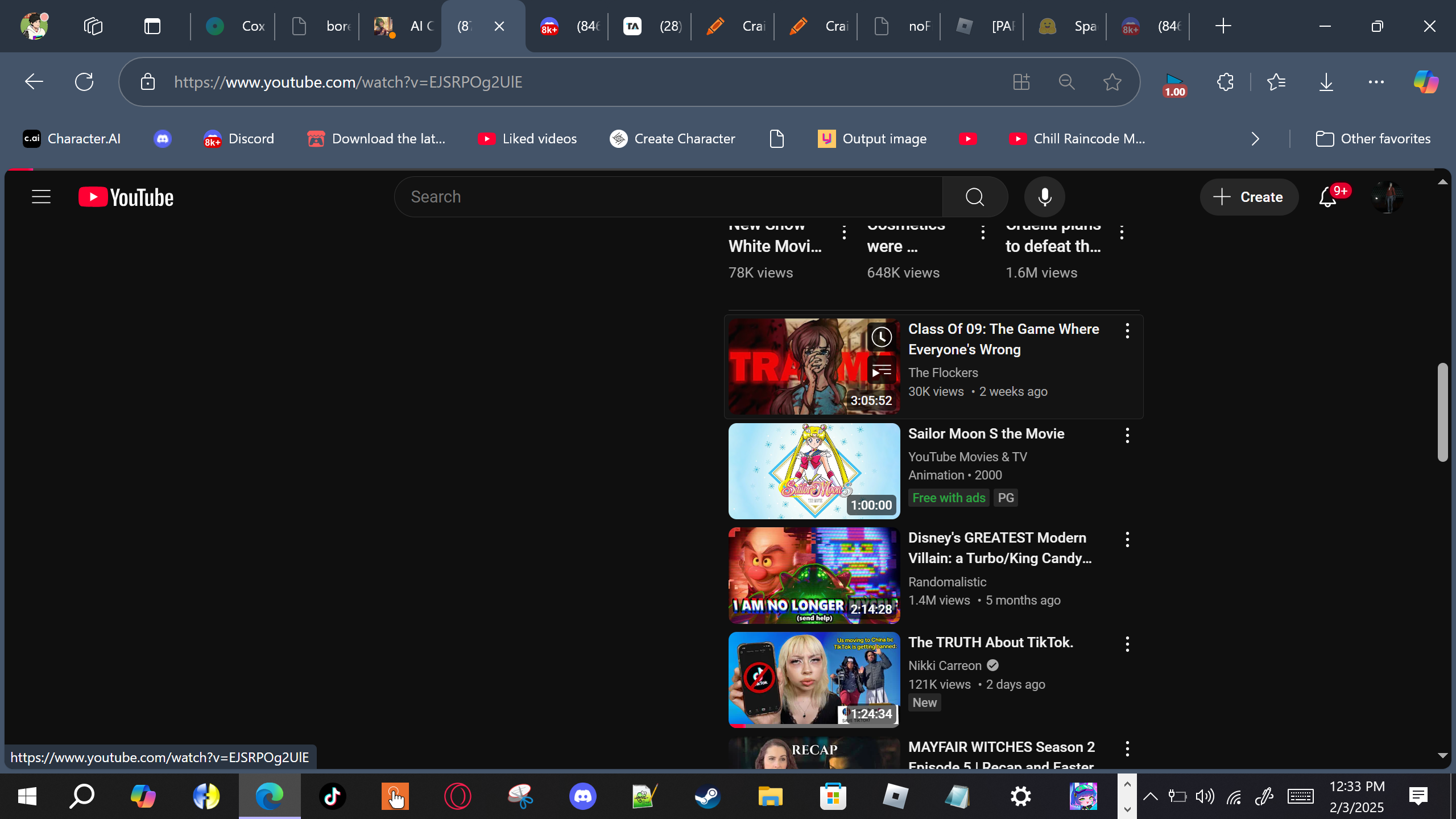Open a new browser tab
The height and width of the screenshot is (819, 1456).
(1223, 26)
